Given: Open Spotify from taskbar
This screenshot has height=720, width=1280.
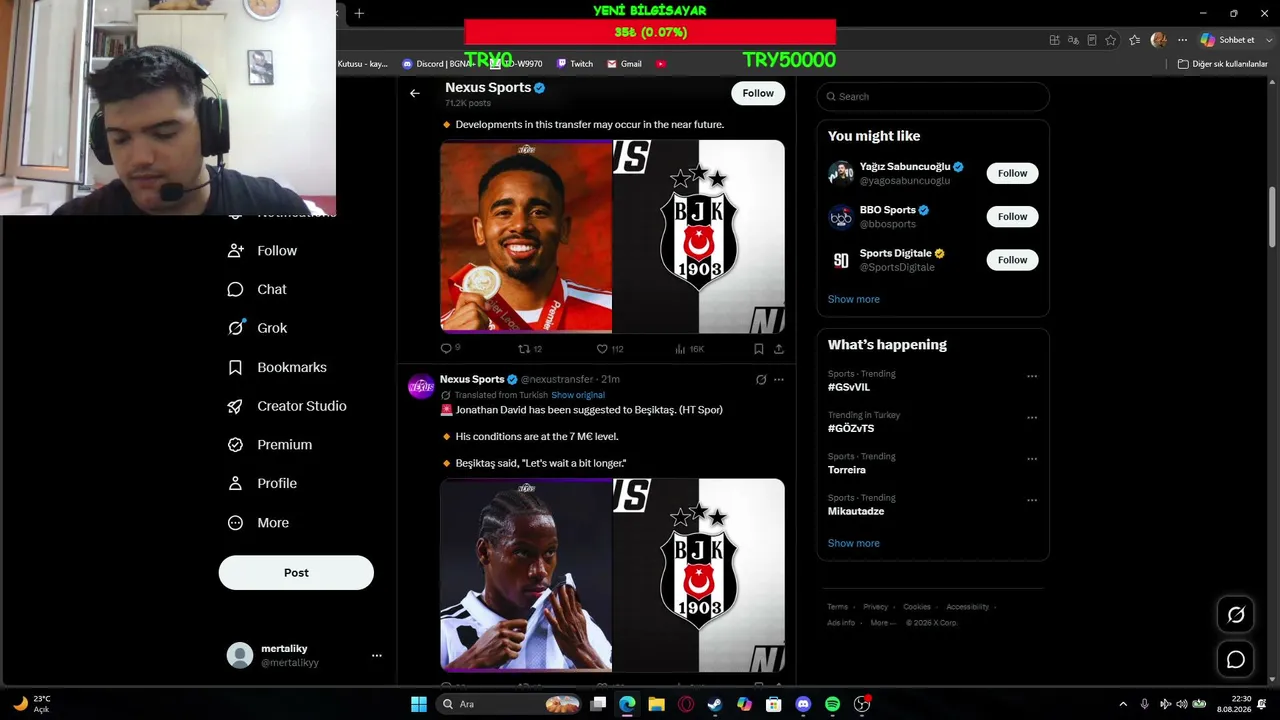Looking at the screenshot, I should point(832,704).
